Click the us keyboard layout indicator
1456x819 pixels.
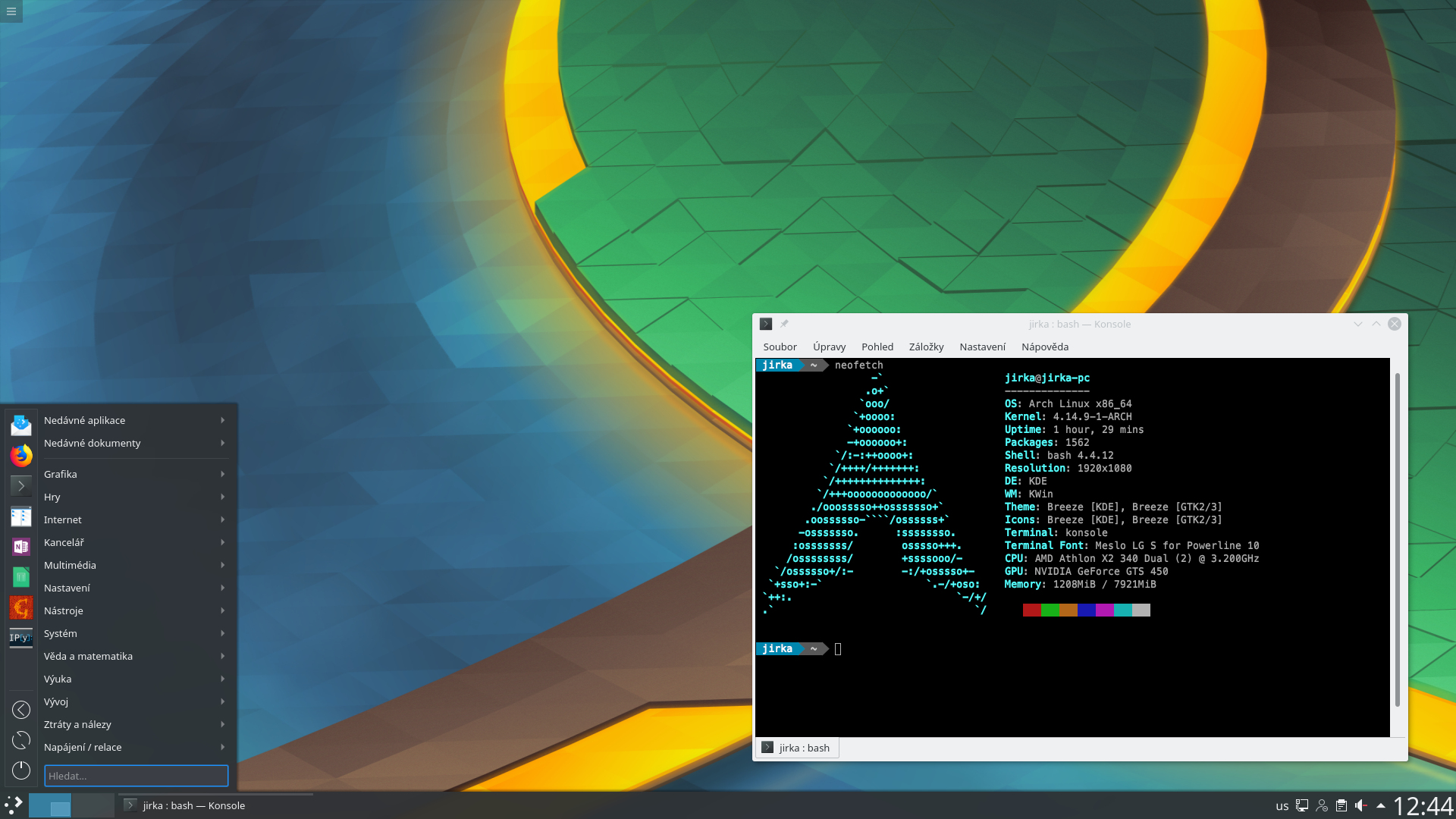tap(1282, 806)
